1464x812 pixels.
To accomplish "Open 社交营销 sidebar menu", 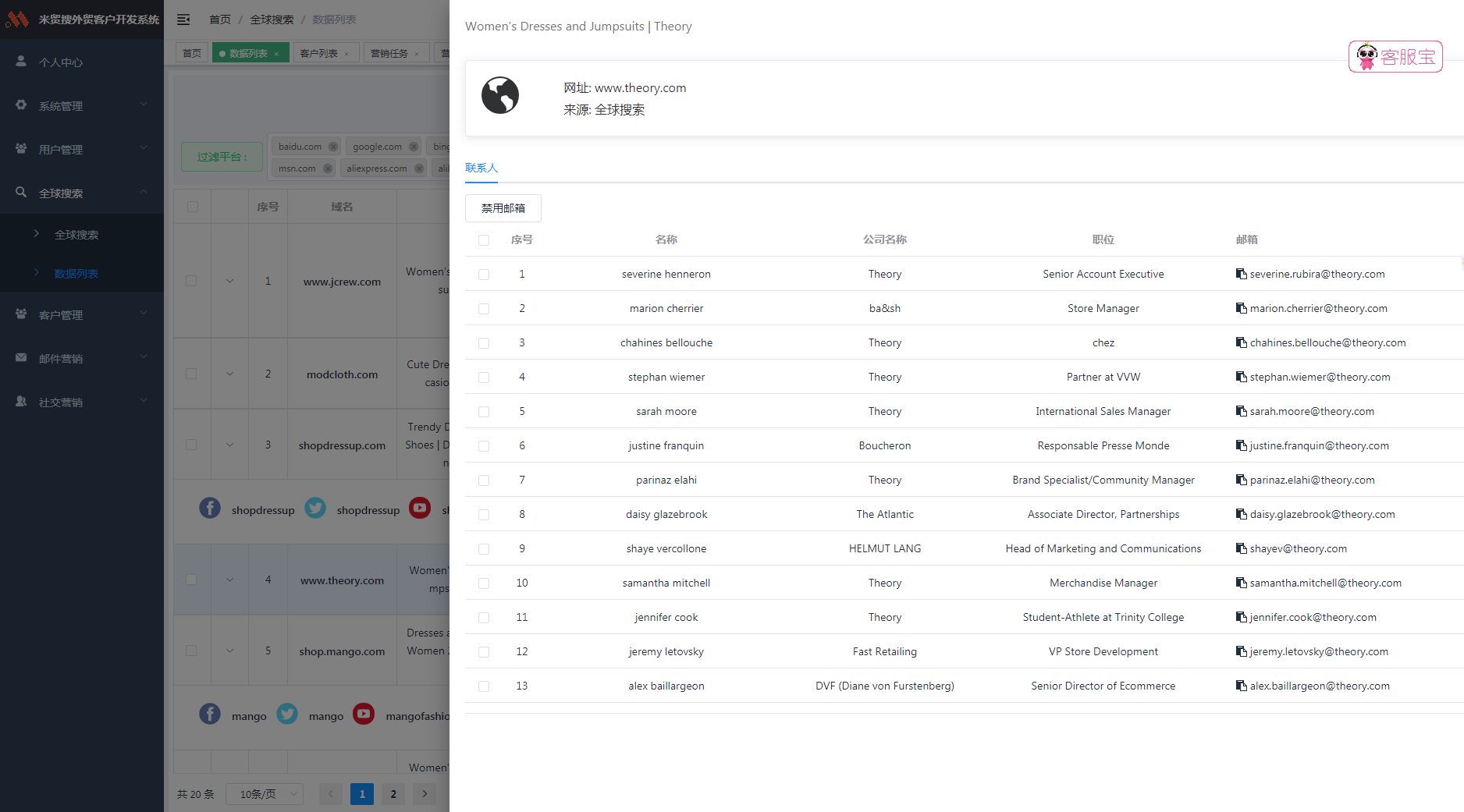I will tap(82, 402).
